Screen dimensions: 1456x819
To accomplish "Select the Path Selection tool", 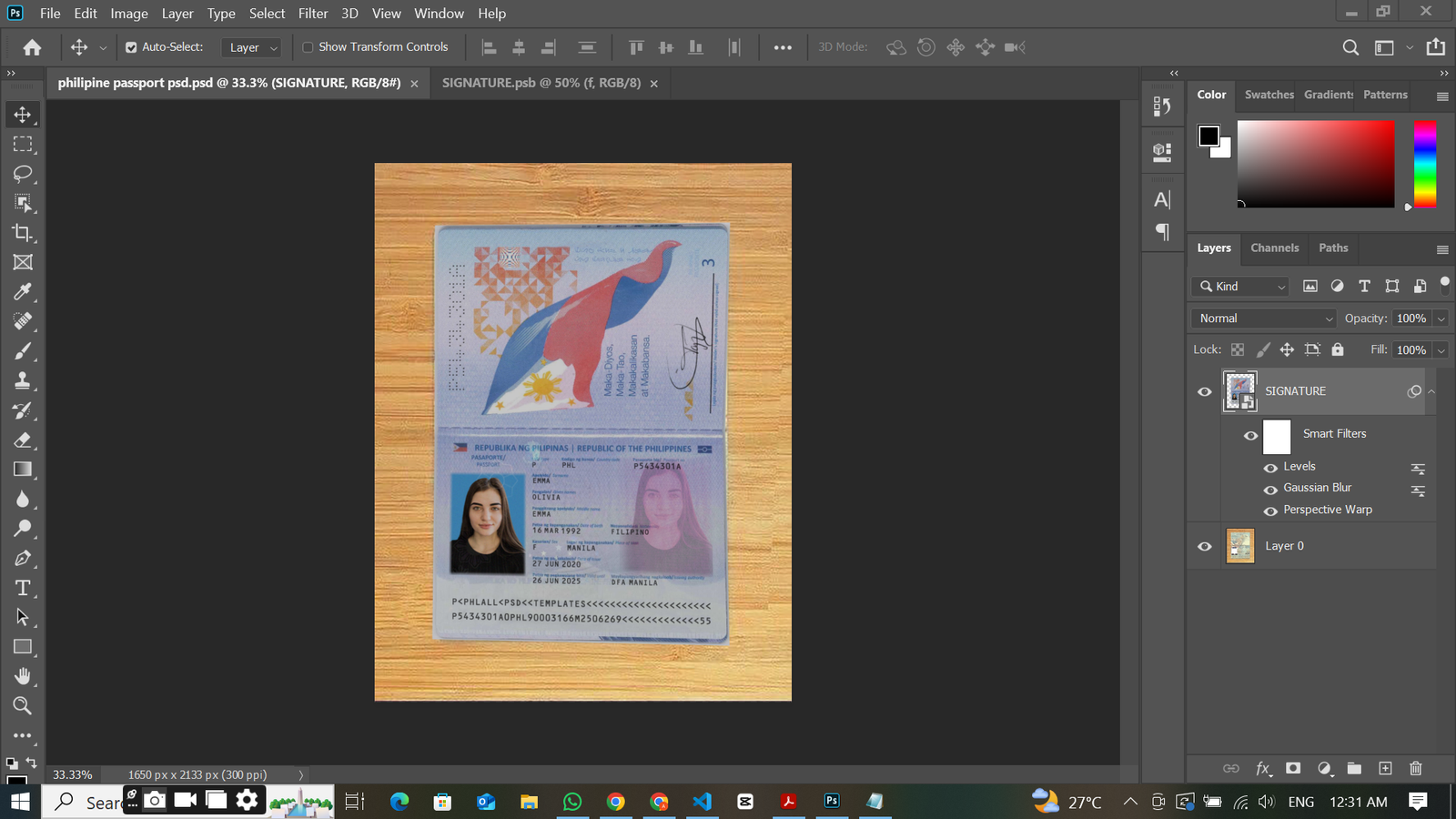I will pos(23,617).
